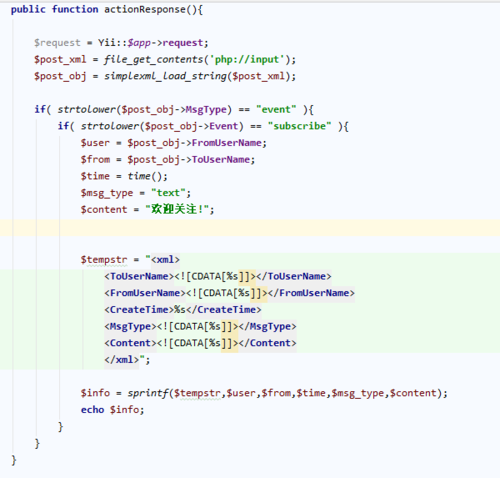Click the Chinese welcome message string

point(177,209)
